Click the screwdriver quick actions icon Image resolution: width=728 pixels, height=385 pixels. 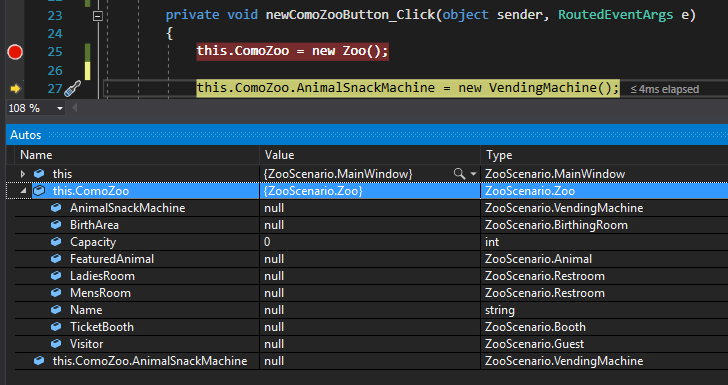(73, 88)
